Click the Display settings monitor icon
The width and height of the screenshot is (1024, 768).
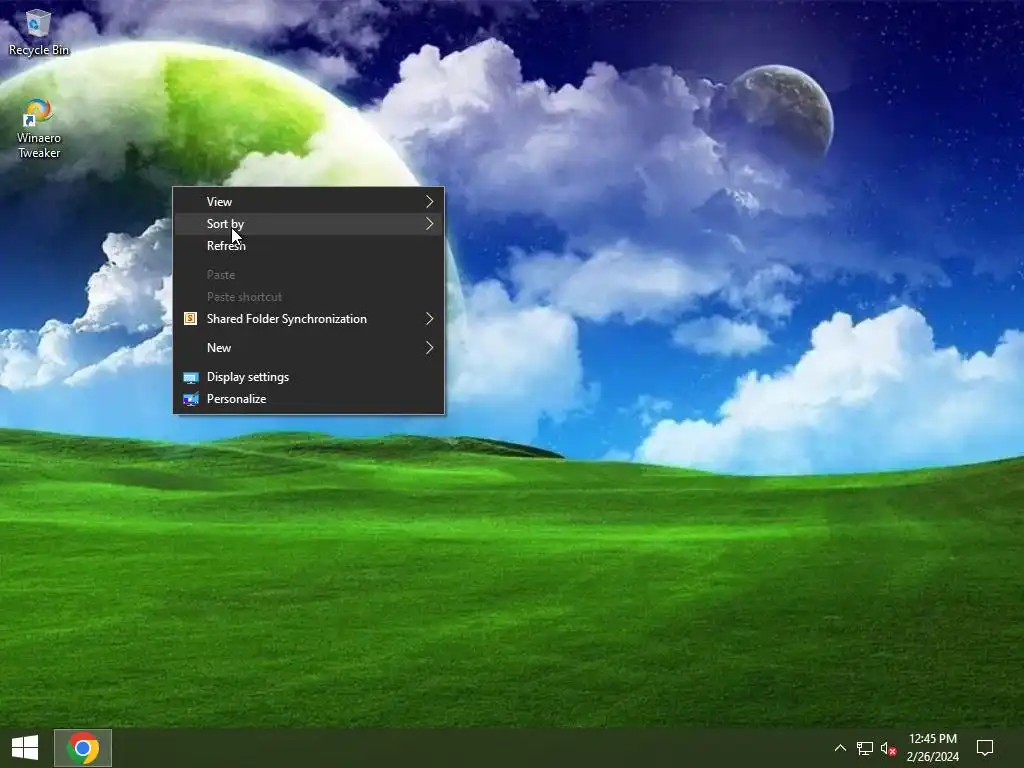190,377
